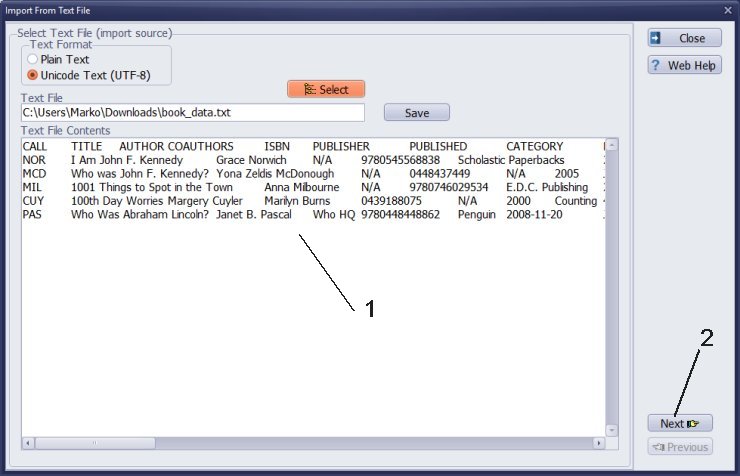
Task: Choose the Unicode Text (UTF-8) radio button
Action: tap(33, 75)
